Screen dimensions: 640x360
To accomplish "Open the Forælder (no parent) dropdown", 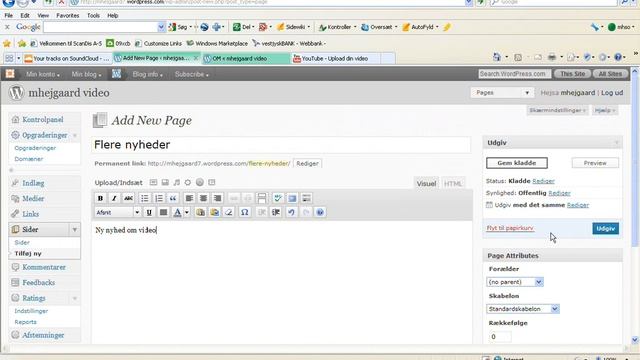I will [x=515, y=282].
